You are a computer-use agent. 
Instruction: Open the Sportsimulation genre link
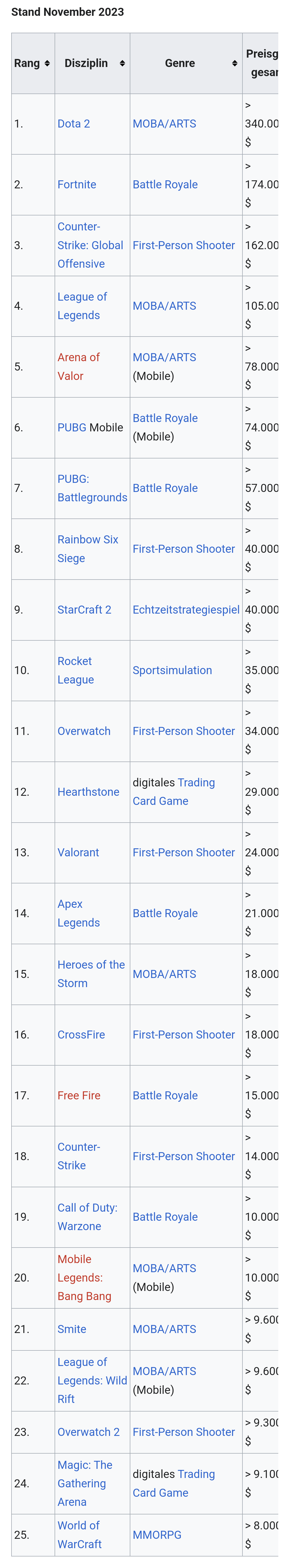172,670
